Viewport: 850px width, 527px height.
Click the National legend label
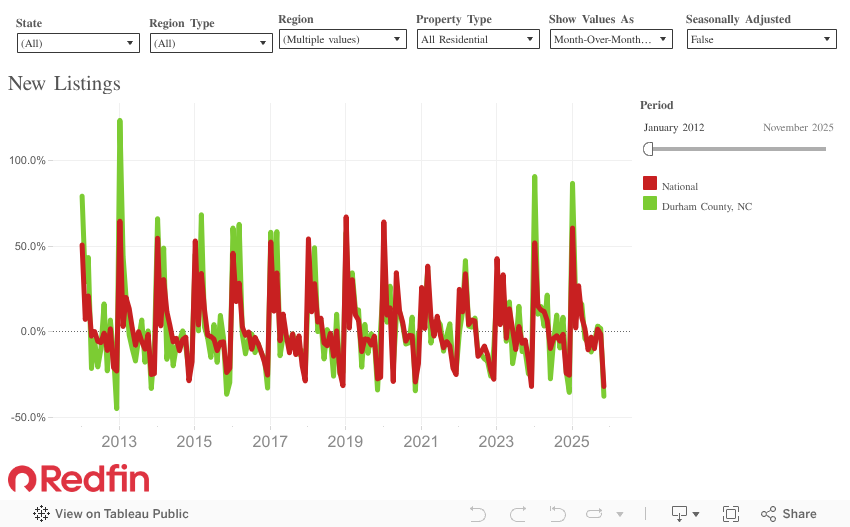tap(680, 187)
